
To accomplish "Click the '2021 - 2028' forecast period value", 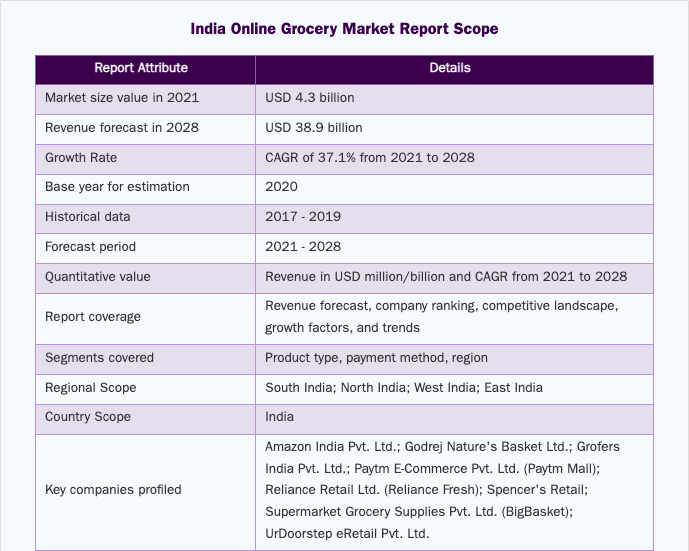I will pyautogui.click(x=303, y=247).
